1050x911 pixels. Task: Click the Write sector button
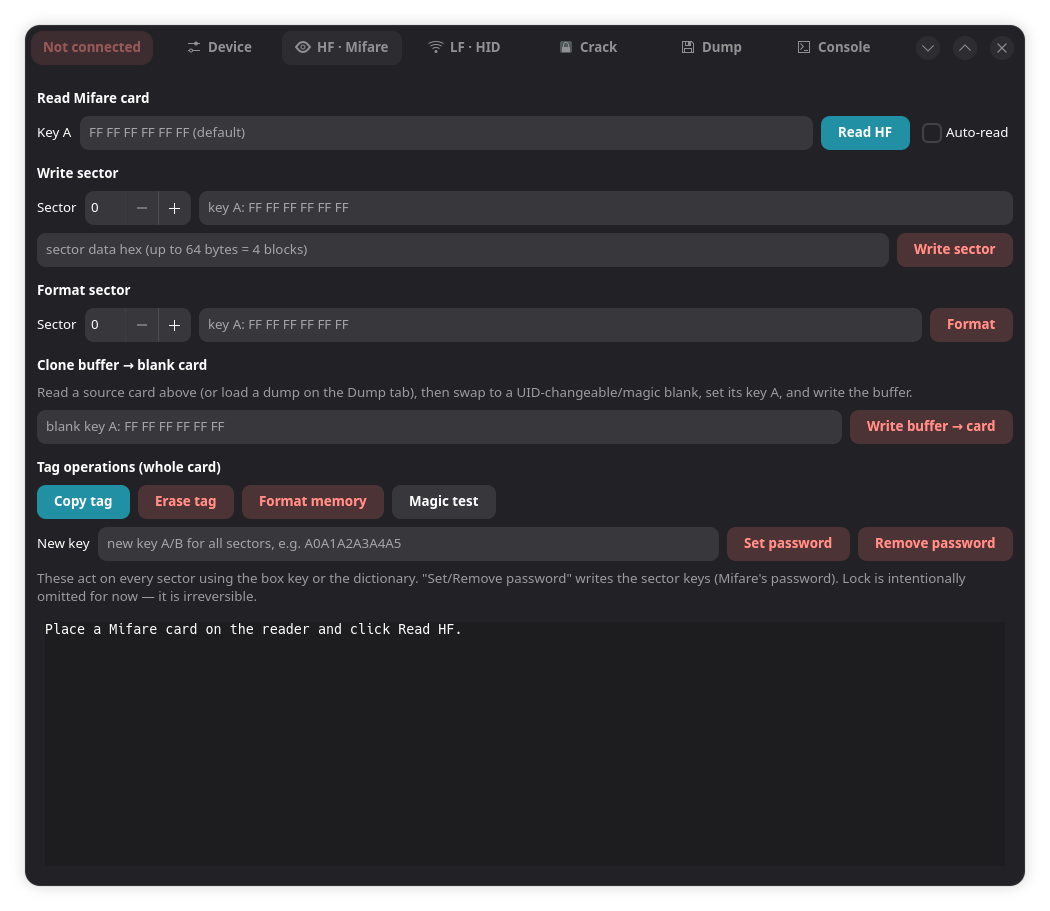[x=954, y=250]
